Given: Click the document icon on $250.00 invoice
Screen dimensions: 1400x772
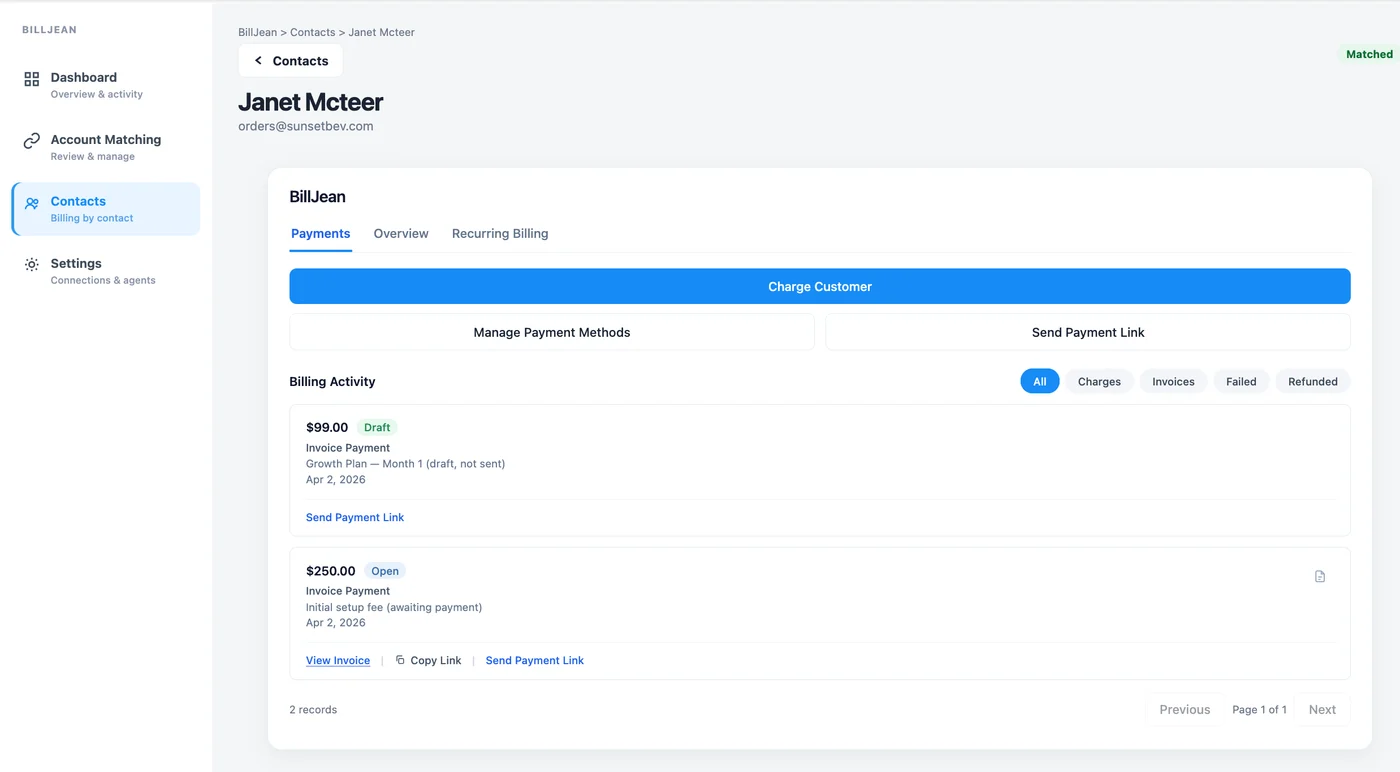Looking at the screenshot, I should click(x=1320, y=576).
